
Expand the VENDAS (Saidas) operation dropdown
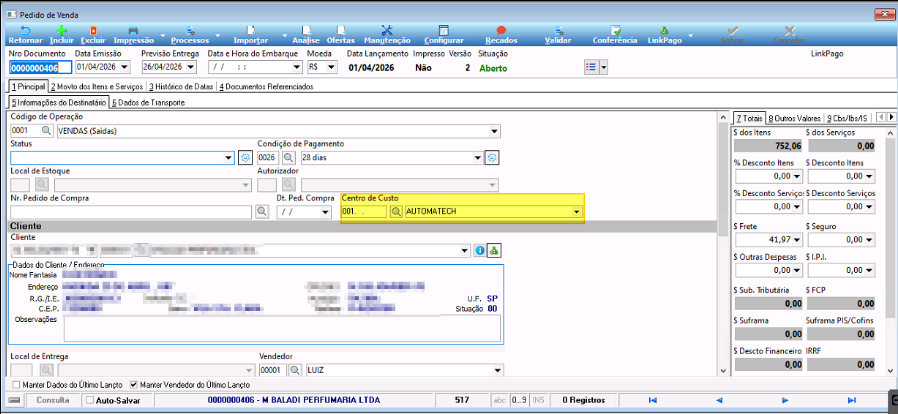[x=495, y=131]
